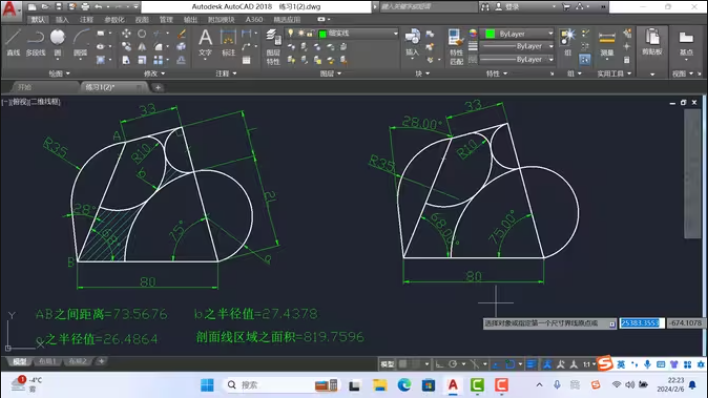Image resolution: width=708 pixels, height=398 pixels.
Task: Open the ByLayer color dropdown
Action: (550, 33)
